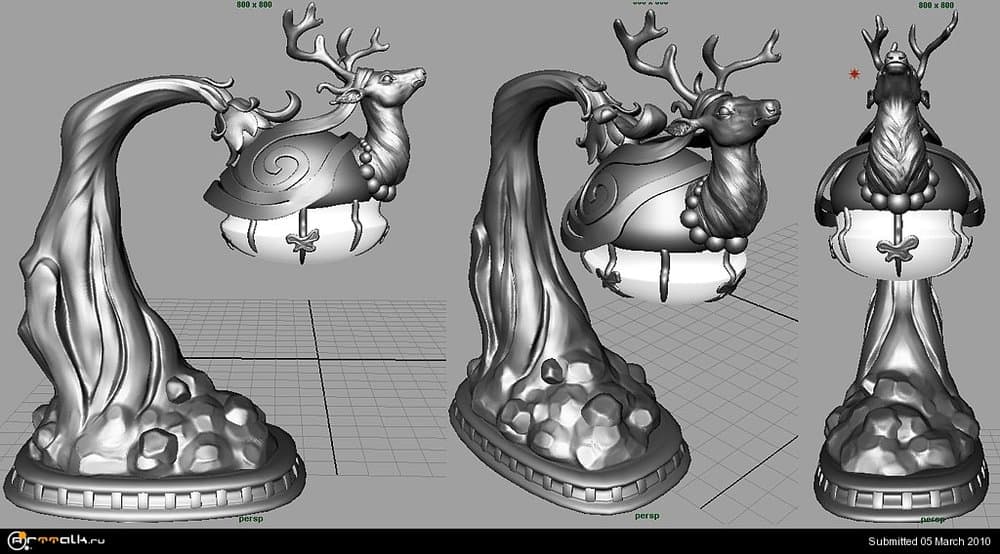The image size is (1000, 554).
Task: Click the bow ornament on left view's globe
Action: 298,243
